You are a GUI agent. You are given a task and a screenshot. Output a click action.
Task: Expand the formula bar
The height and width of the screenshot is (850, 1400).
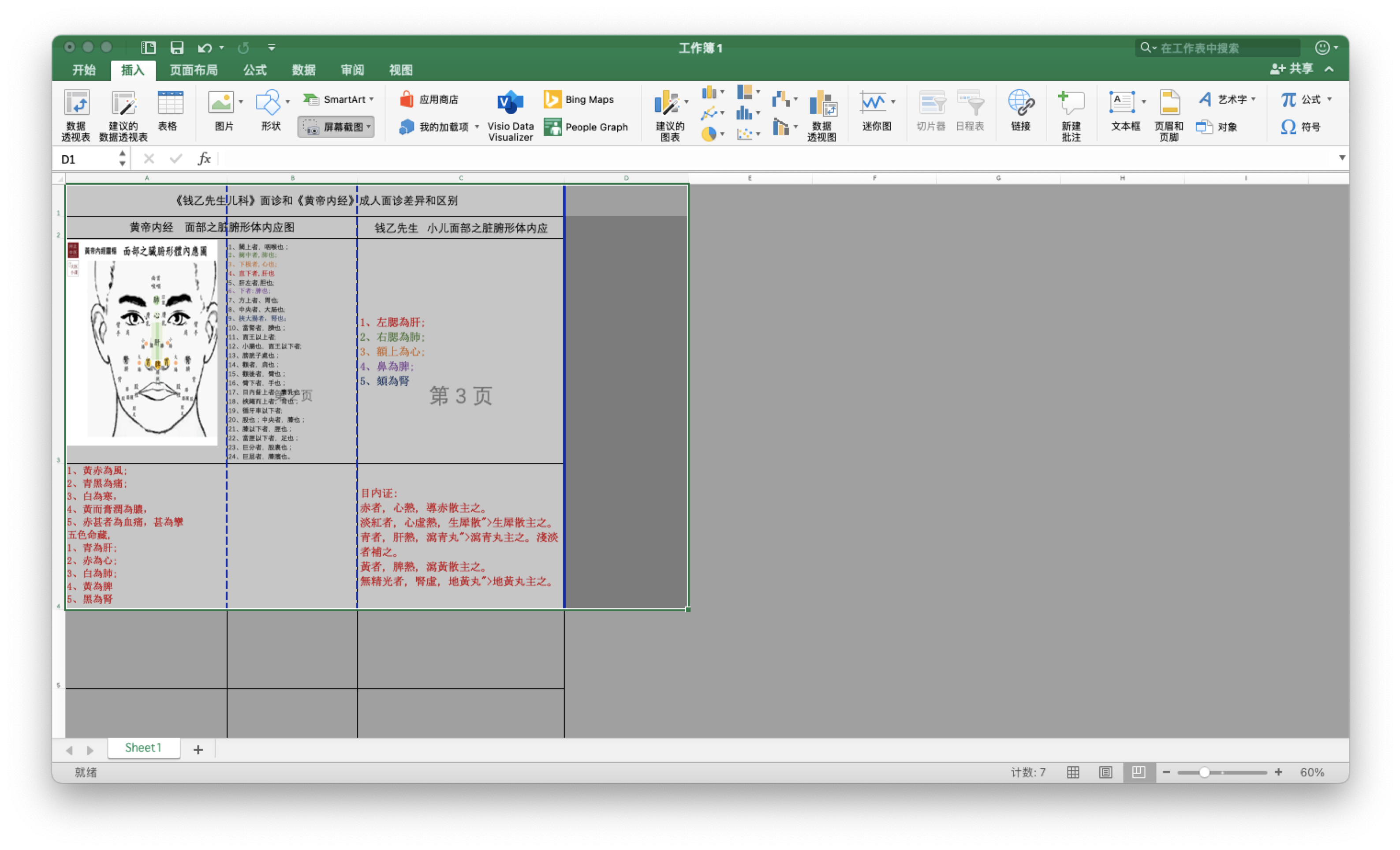click(1342, 158)
